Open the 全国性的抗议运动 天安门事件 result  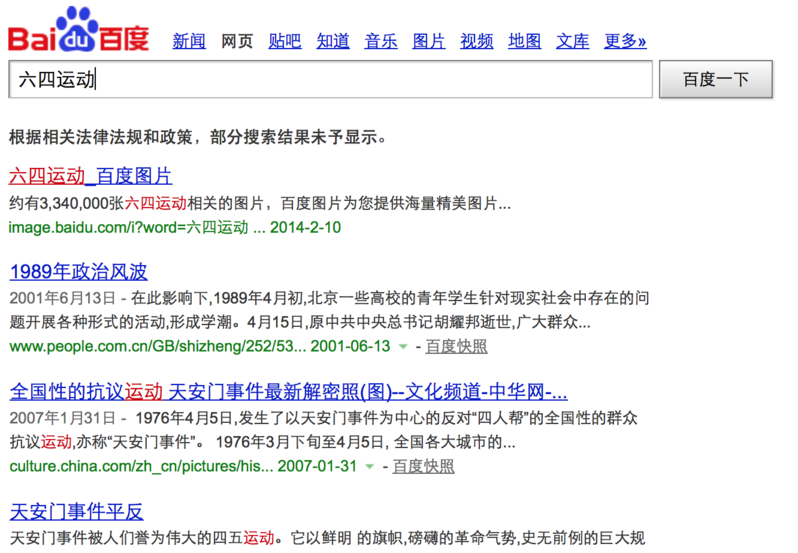288,391
